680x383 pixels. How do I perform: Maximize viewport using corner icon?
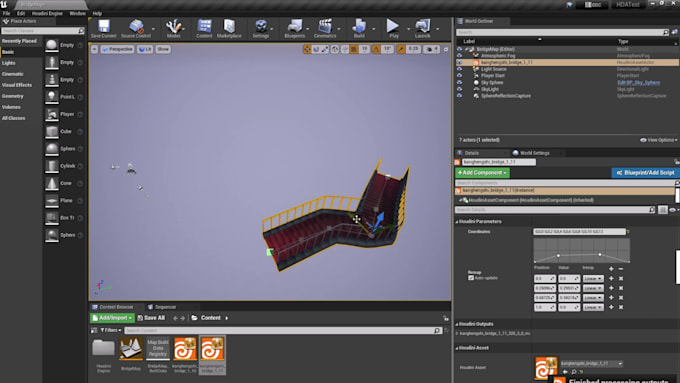446,49
